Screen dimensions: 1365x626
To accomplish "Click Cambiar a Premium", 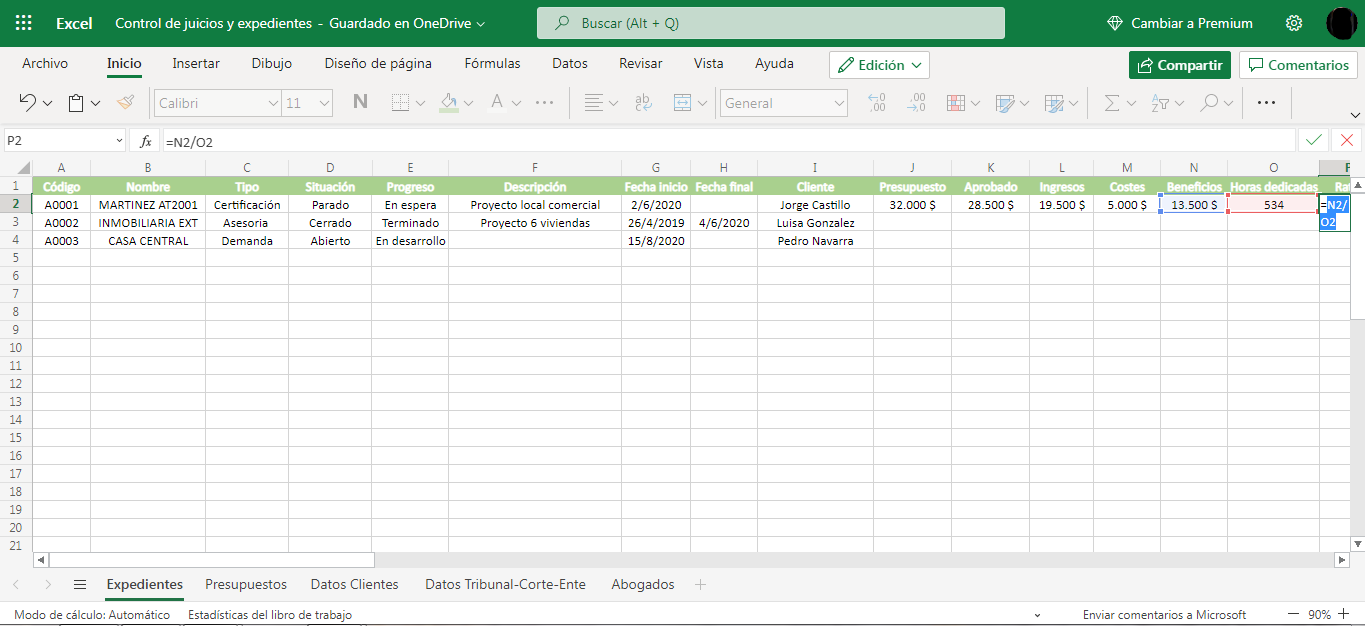I will tap(1180, 23).
